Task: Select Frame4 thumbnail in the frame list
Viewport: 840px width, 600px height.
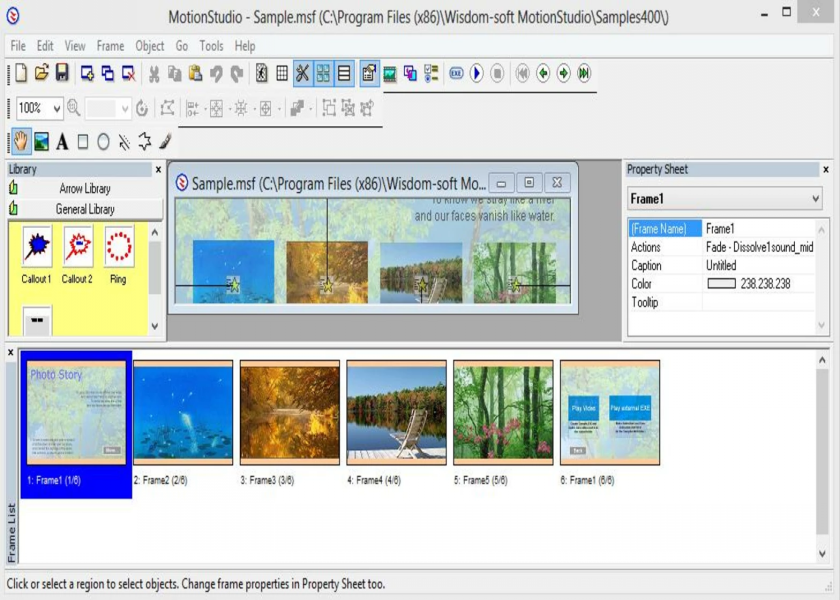Action: point(396,412)
